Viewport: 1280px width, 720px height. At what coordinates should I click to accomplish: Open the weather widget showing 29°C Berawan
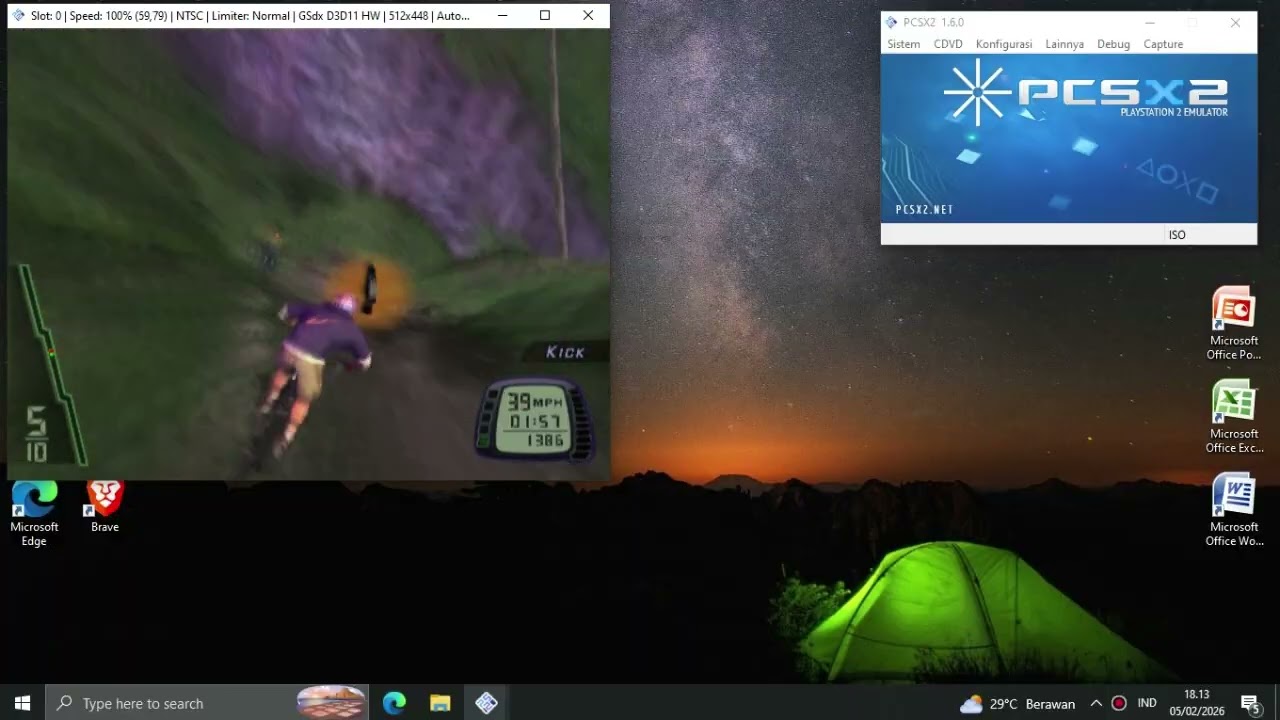pos(1017,704)
